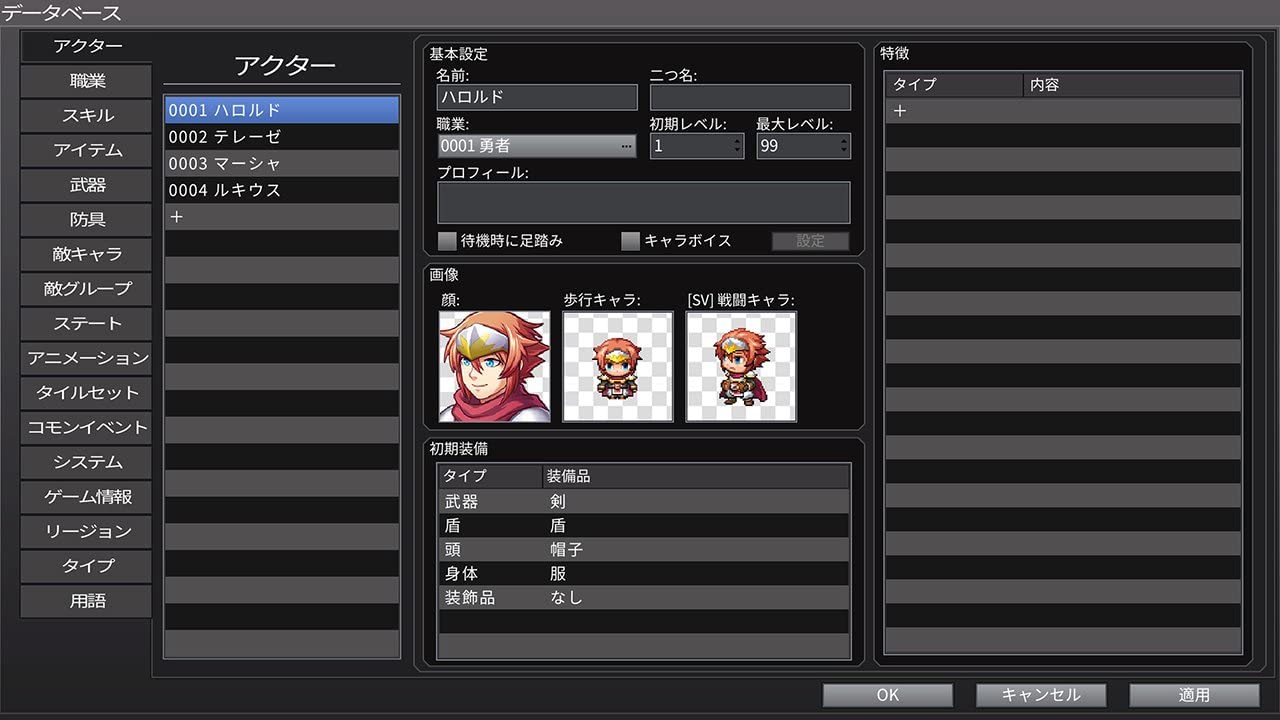The width and height of the screenshot is (1280, 720).
Task: Click the ellipsis on the 職業 selector
Action: tap(627, 147)
